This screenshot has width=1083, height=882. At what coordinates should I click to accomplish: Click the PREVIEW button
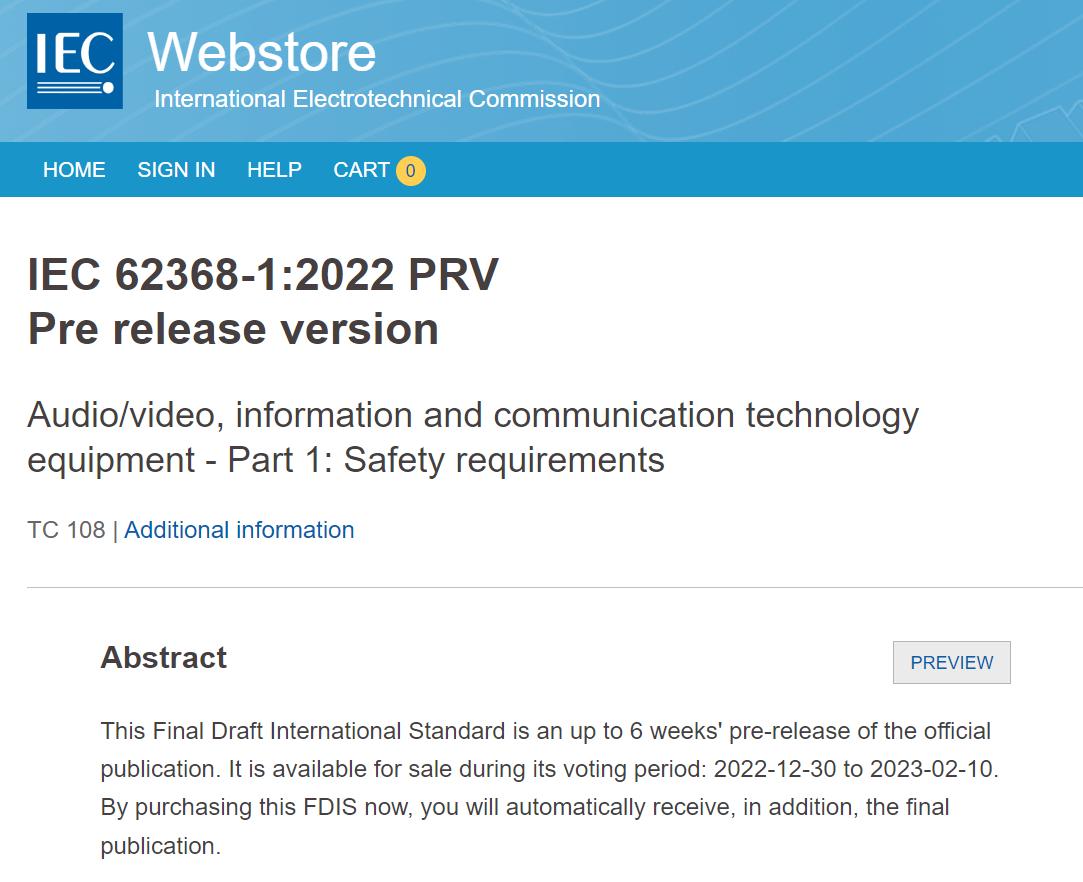tap(951, 662)
